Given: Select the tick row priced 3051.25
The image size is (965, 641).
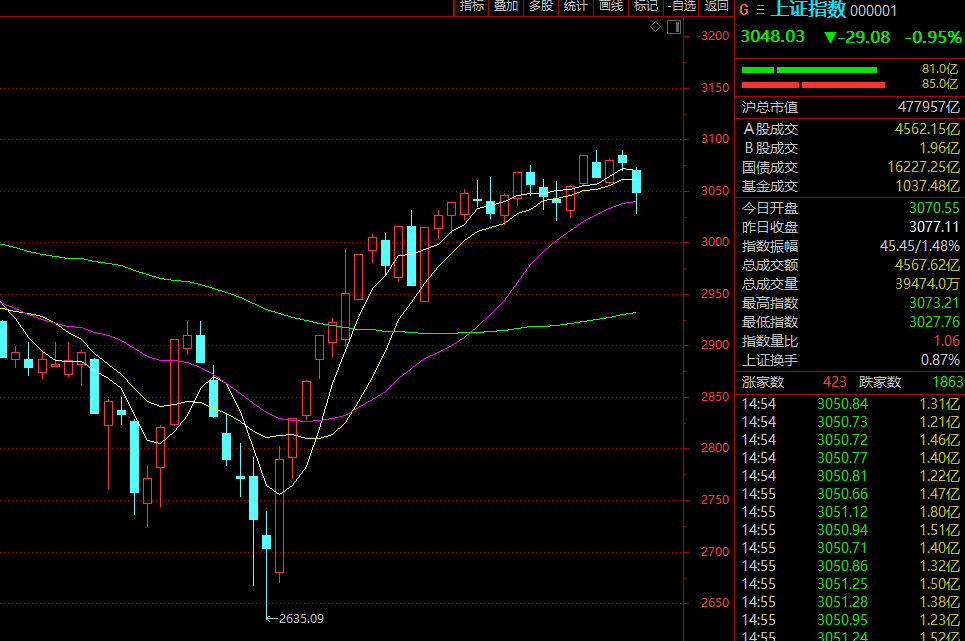Looking at the screenshot, I should 850,584.
